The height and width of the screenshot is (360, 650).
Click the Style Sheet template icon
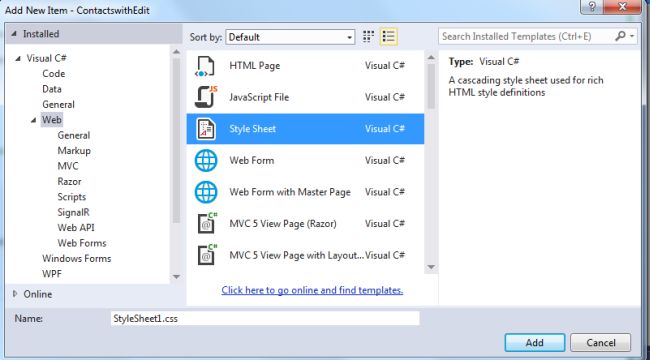click(206, 129)
